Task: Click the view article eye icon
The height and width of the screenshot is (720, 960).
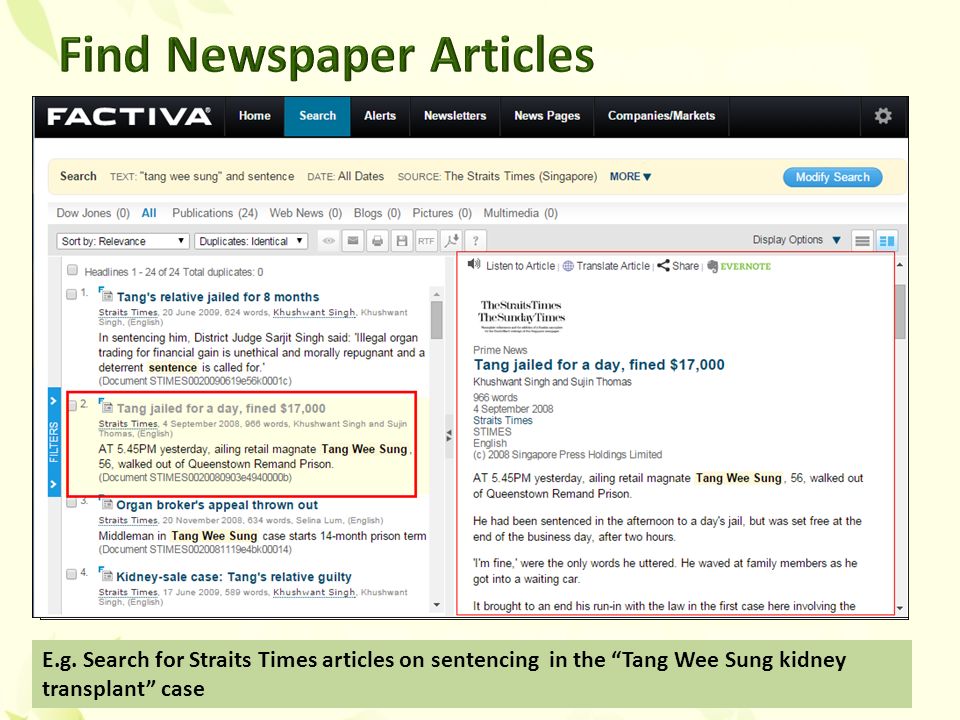Action: (329, 241)
